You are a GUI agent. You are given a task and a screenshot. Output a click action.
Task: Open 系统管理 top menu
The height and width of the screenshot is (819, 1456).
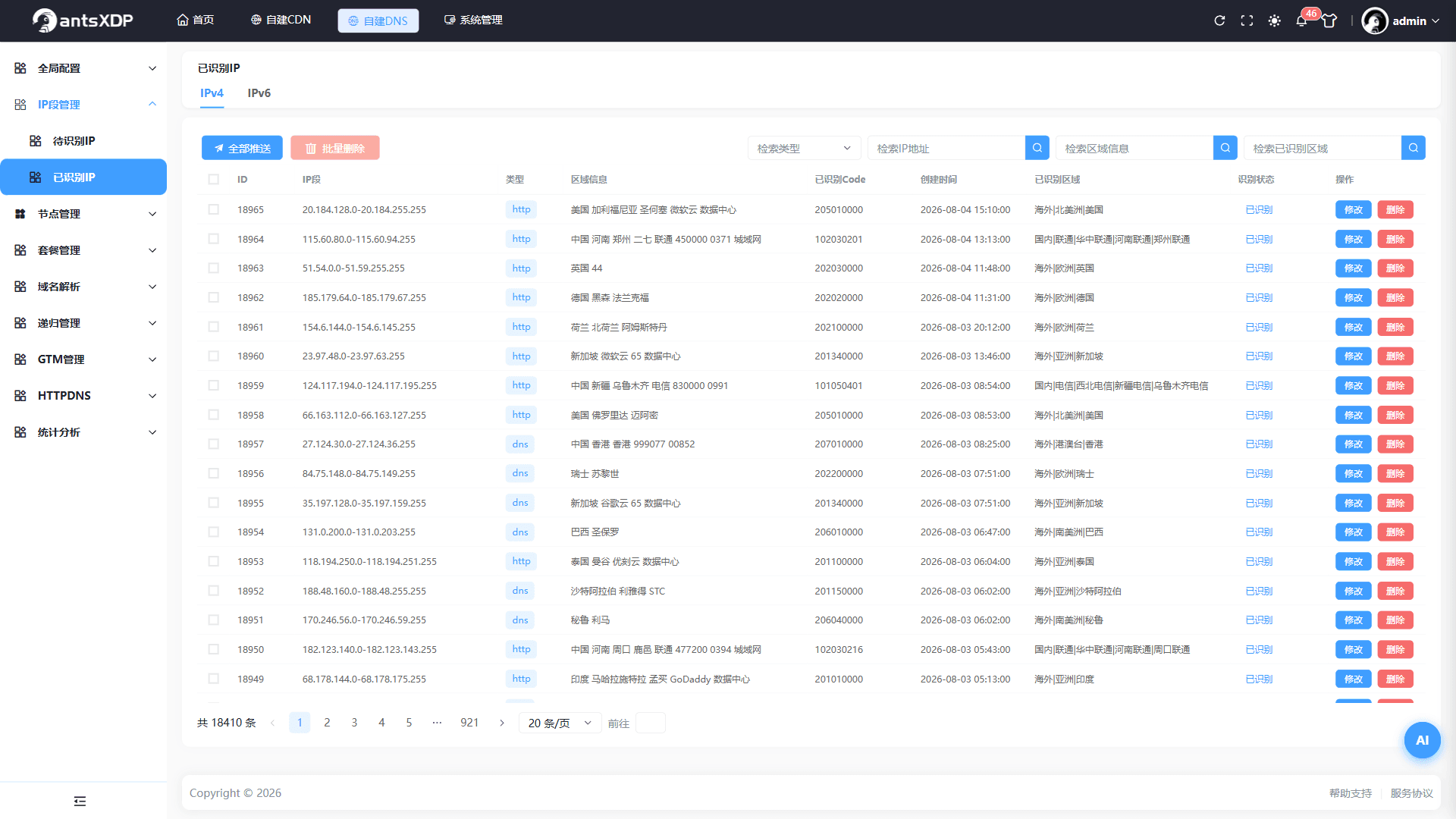pyautogui.click(x=473, y=20)
